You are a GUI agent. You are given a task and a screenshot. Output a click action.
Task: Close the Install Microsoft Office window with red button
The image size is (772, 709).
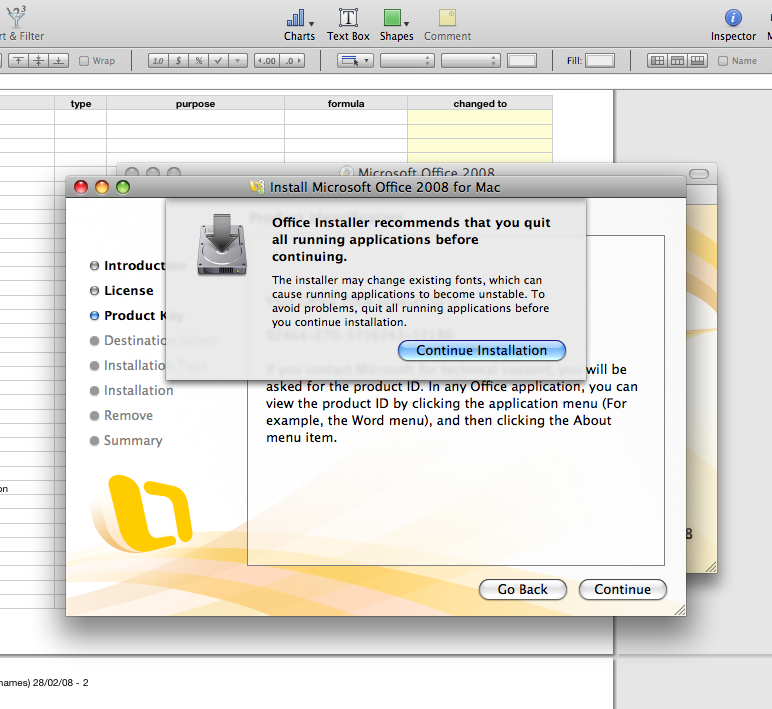[81, 187]
